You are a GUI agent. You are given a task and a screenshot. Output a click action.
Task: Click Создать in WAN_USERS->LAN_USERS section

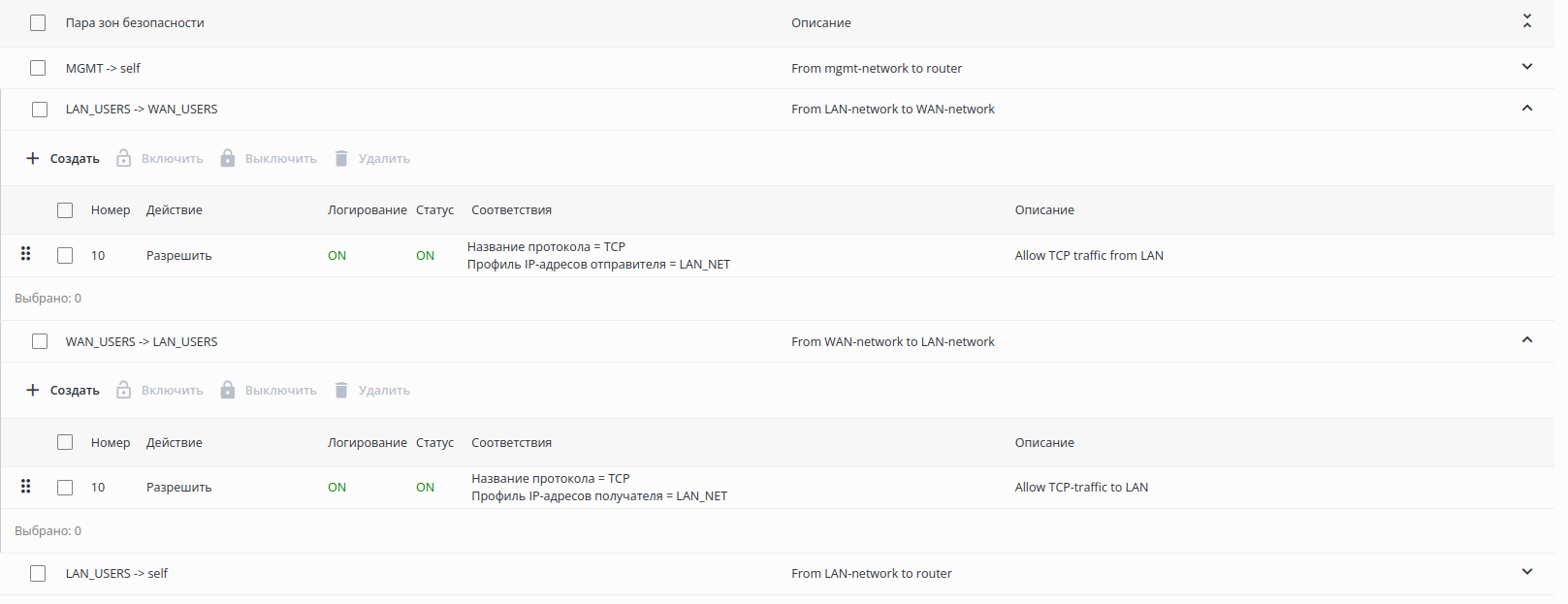(75, 390)
